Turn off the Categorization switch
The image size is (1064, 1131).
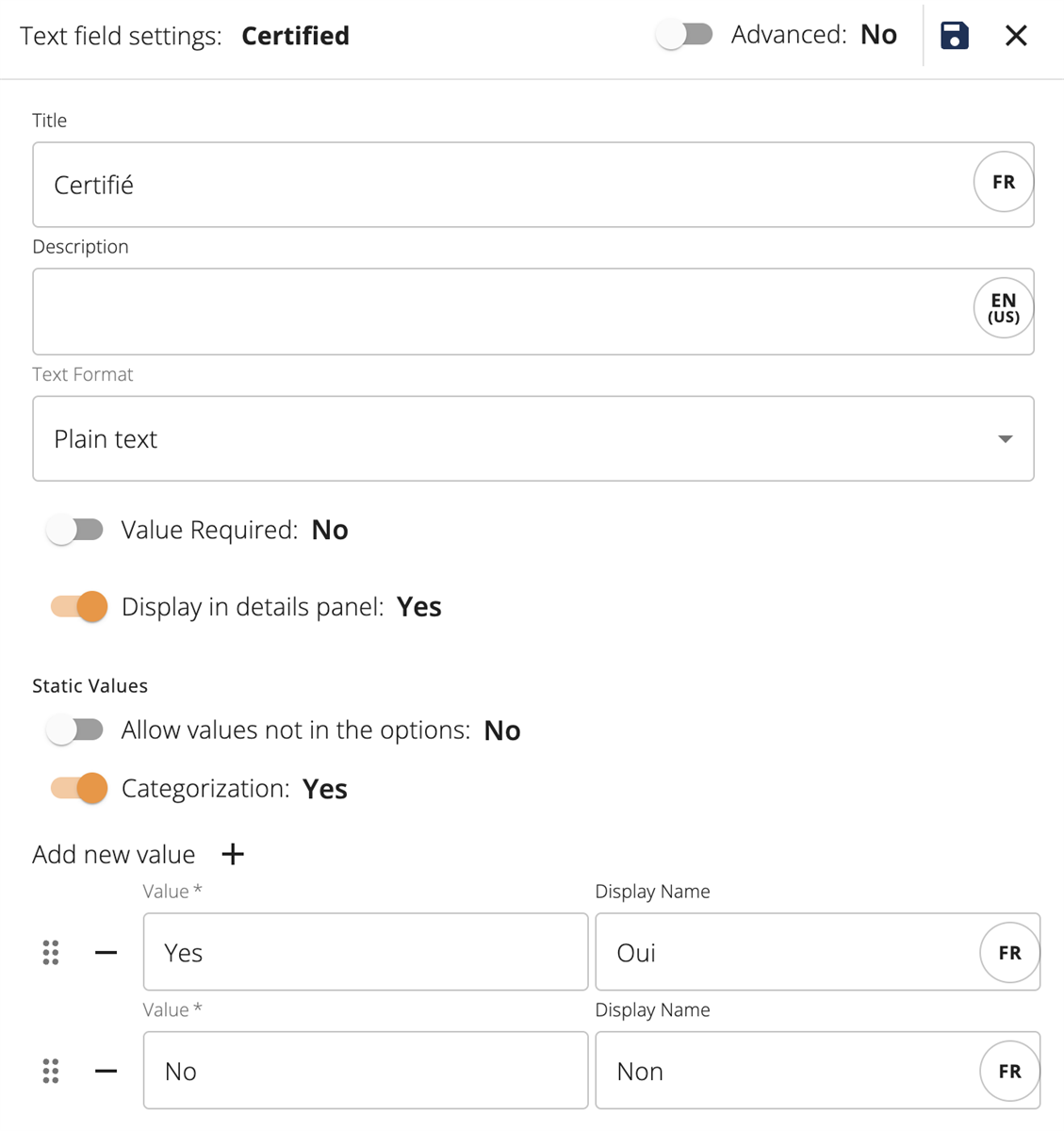coord(78,788)
